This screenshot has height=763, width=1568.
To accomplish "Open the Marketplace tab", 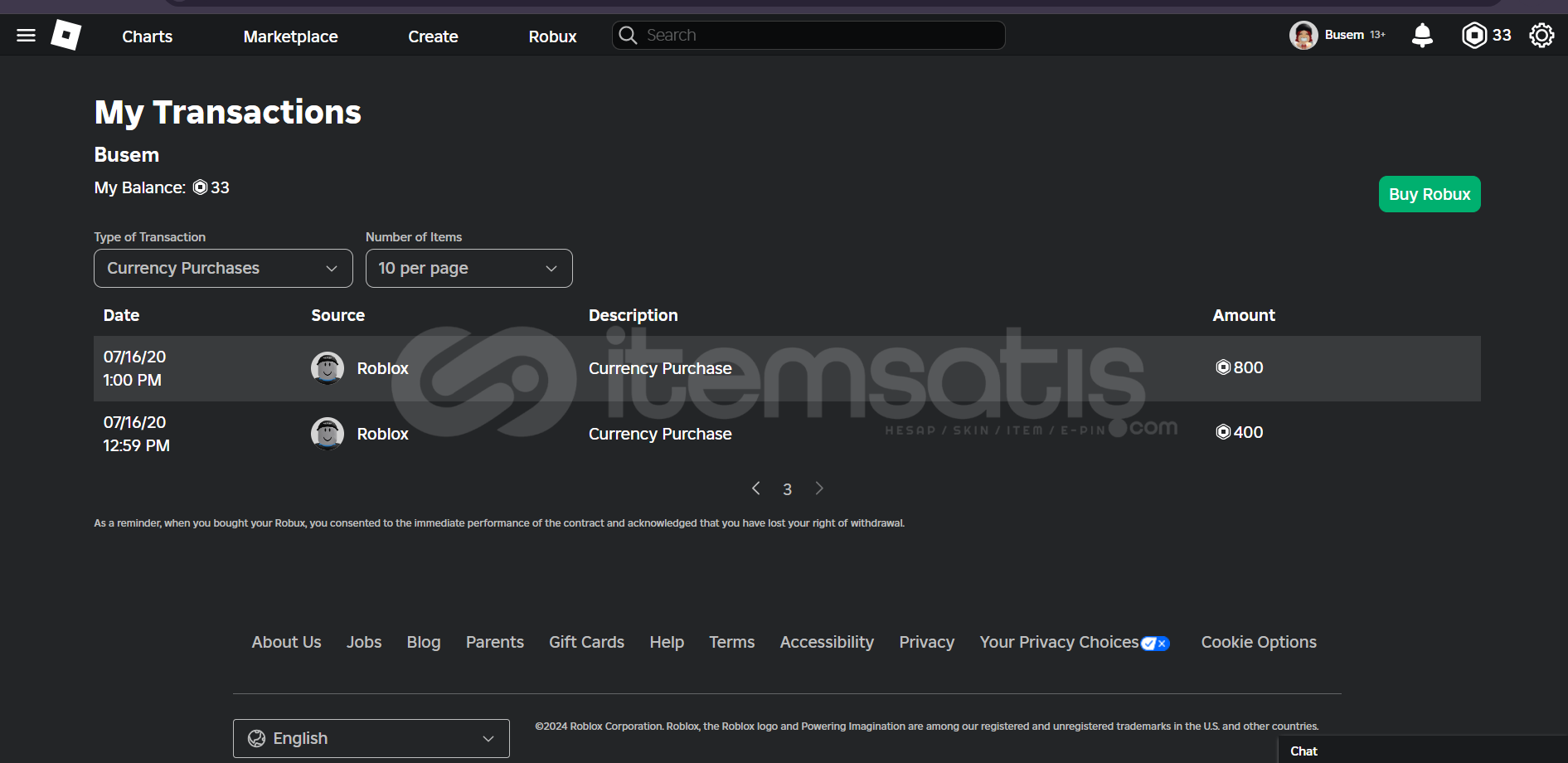I will tap(291, 36).
